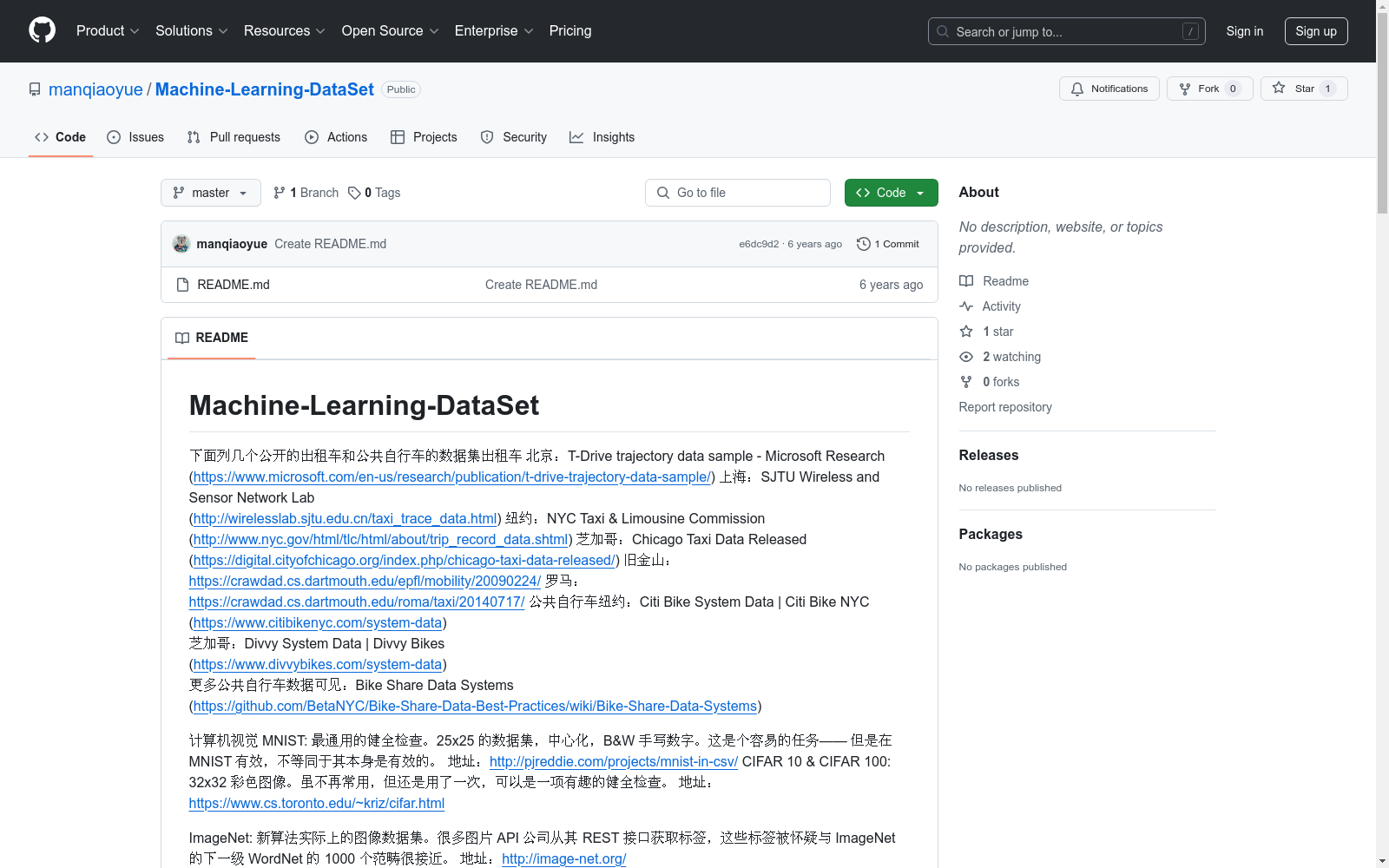Open Machine-Learning-DataSet repository link
1389x868 pixels.
click(264, 89)
